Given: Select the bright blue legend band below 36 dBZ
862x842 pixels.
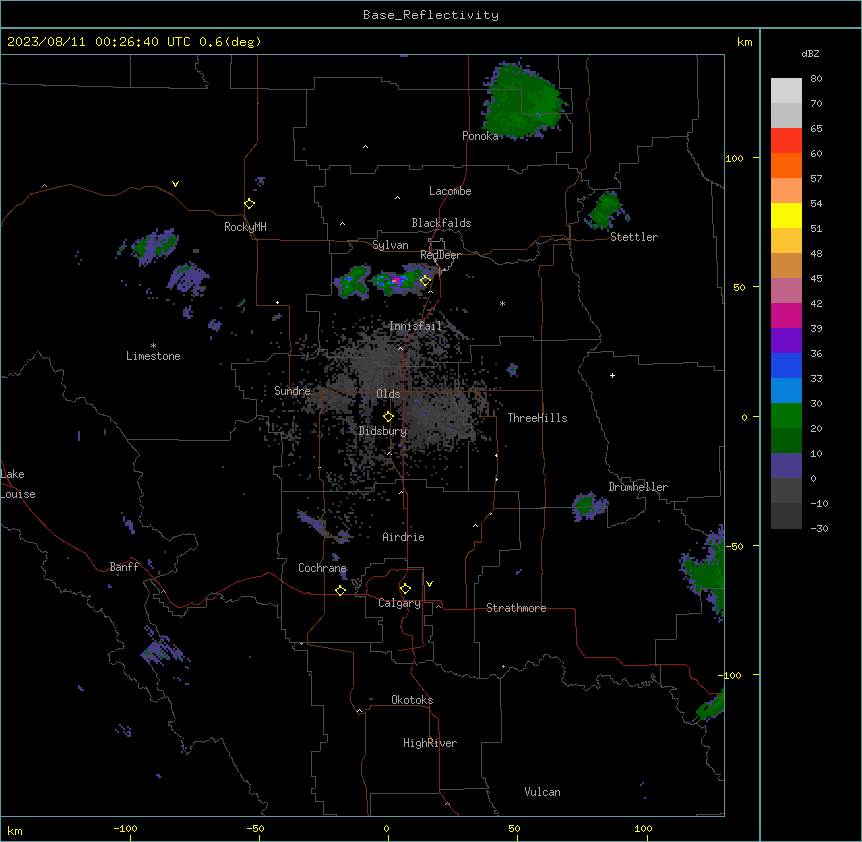Looking at the screenshot, I should (786, 365).
